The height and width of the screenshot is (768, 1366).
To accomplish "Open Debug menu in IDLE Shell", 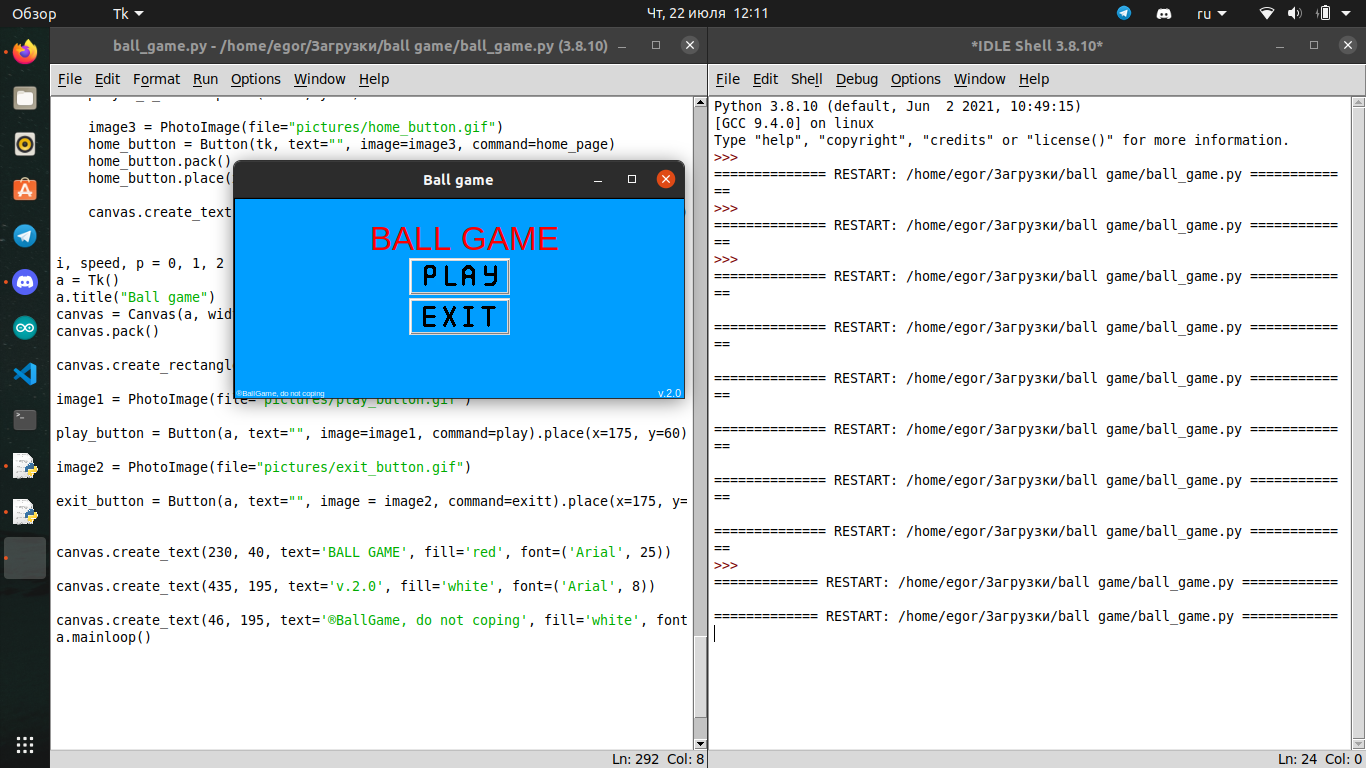I will (857, 79).
